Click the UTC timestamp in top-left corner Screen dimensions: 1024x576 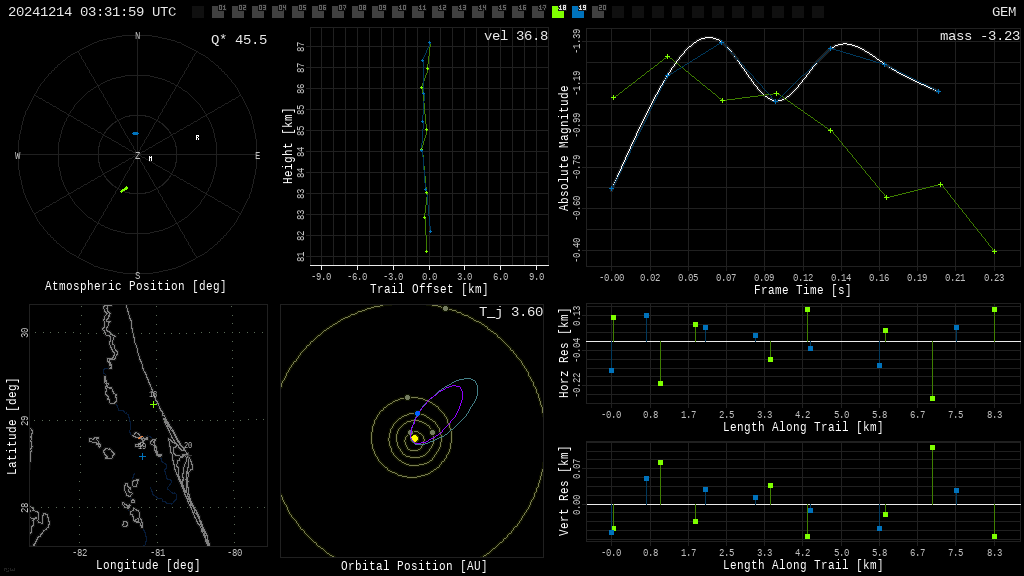coord(92,12)
